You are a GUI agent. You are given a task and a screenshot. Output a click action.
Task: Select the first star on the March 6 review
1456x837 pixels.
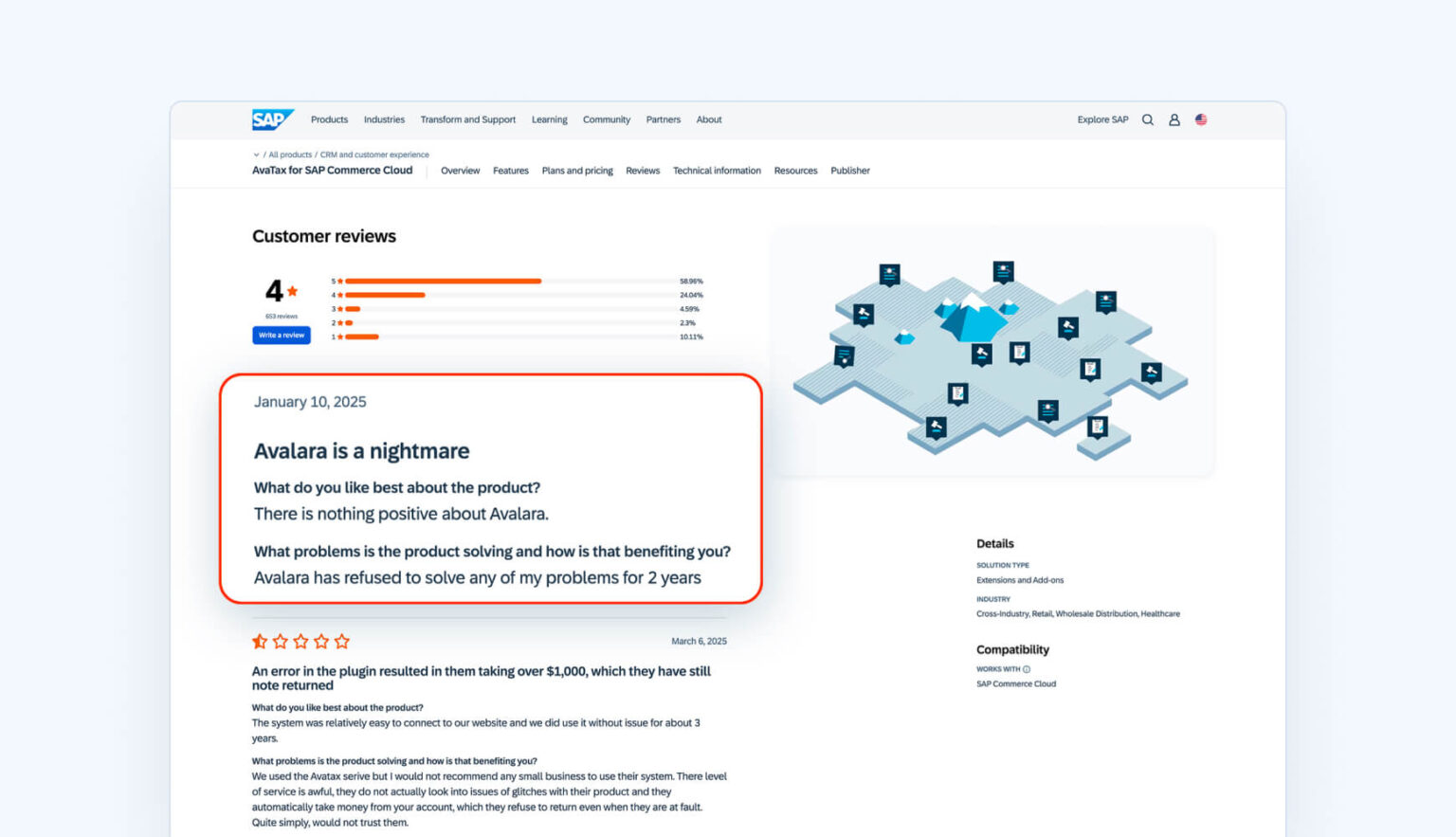[x=260, y=641]
